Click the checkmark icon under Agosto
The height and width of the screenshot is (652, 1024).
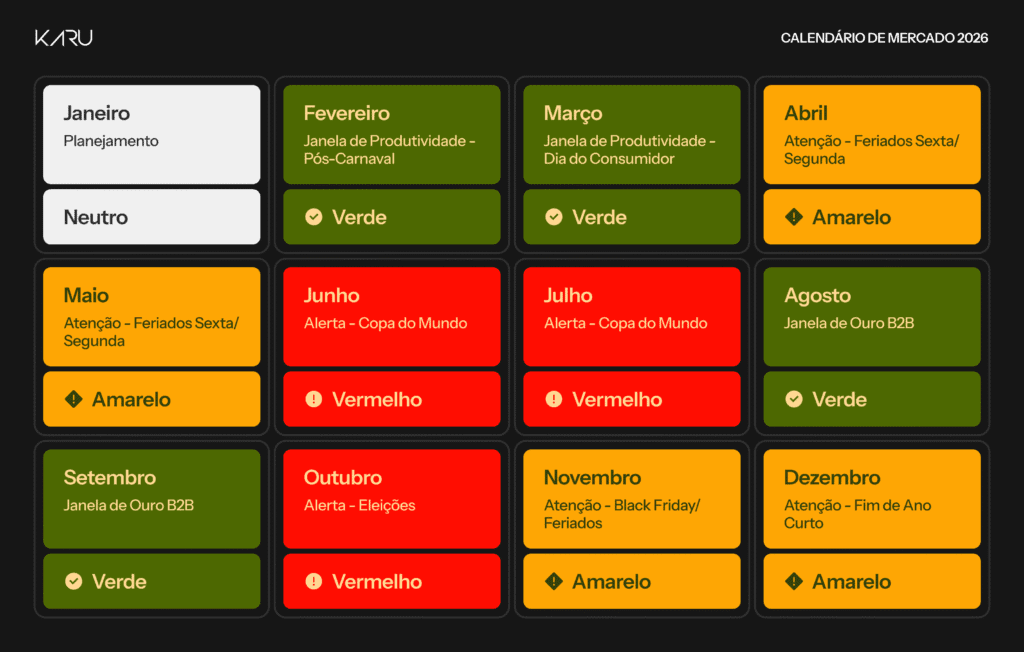click(x=794, y=399)
